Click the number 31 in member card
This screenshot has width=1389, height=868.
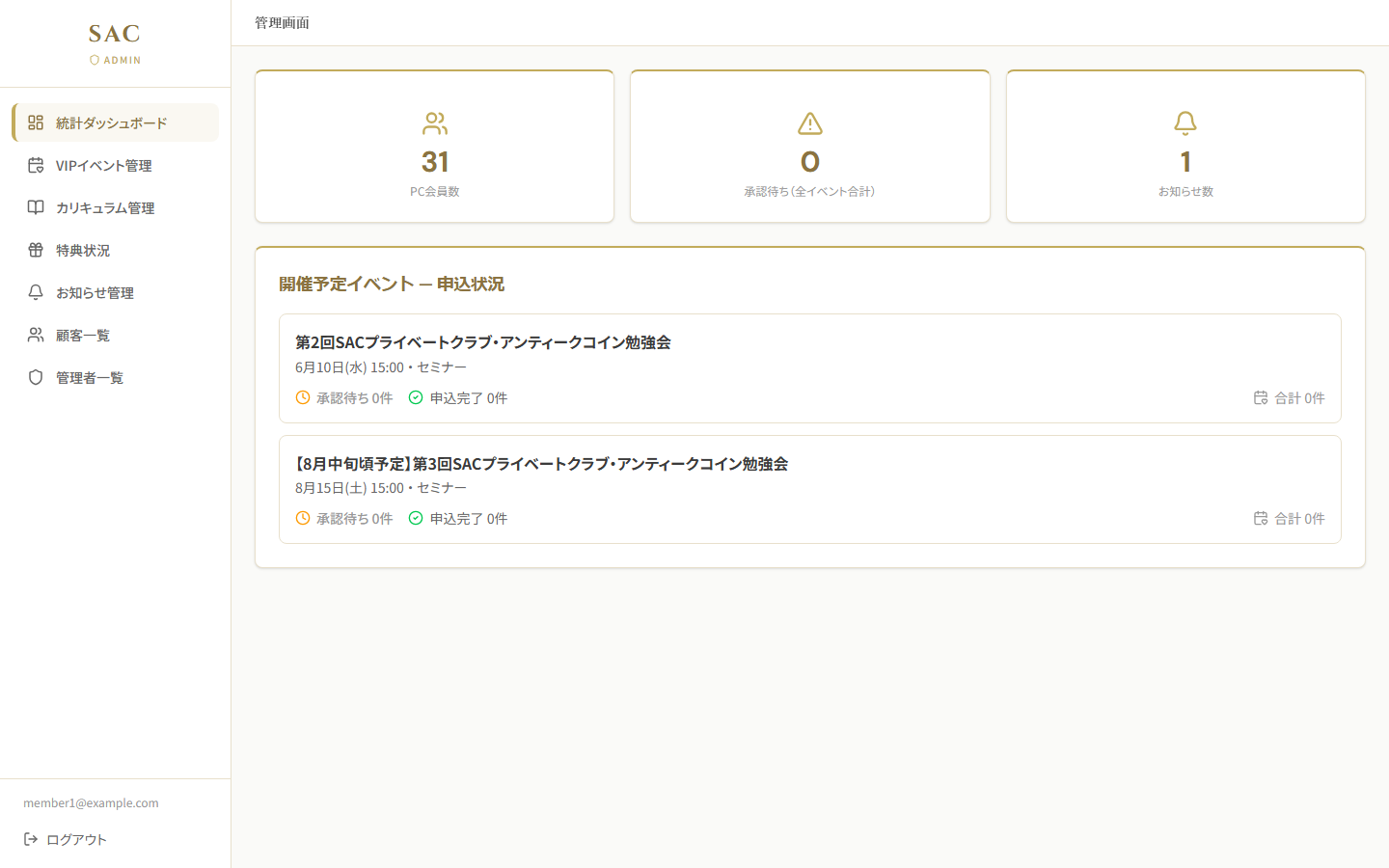point(435,162)
